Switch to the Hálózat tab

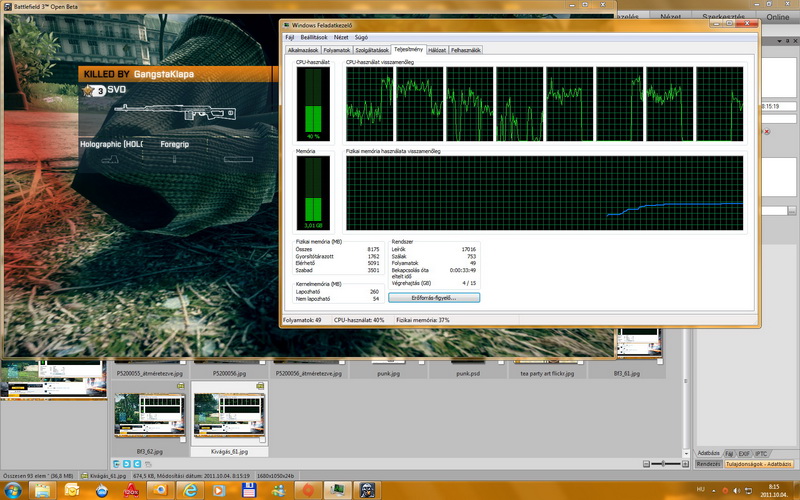[x=437, y=50]
